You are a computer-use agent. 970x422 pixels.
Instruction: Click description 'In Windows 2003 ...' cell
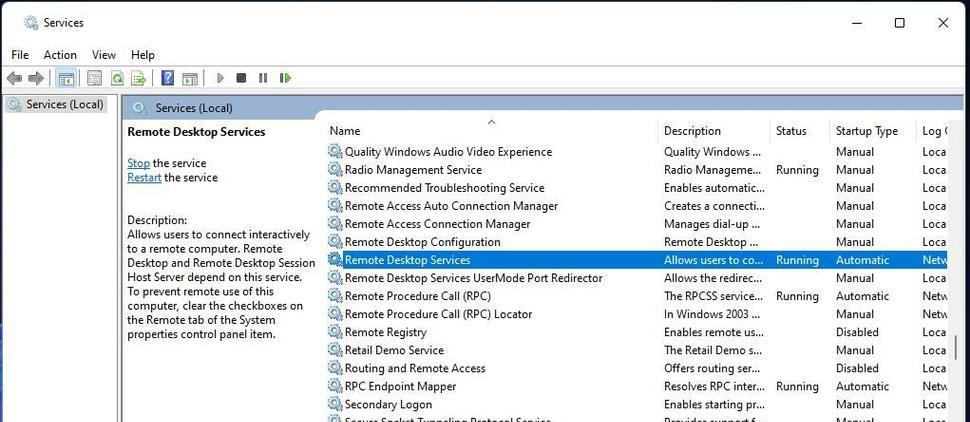(711, 314)
